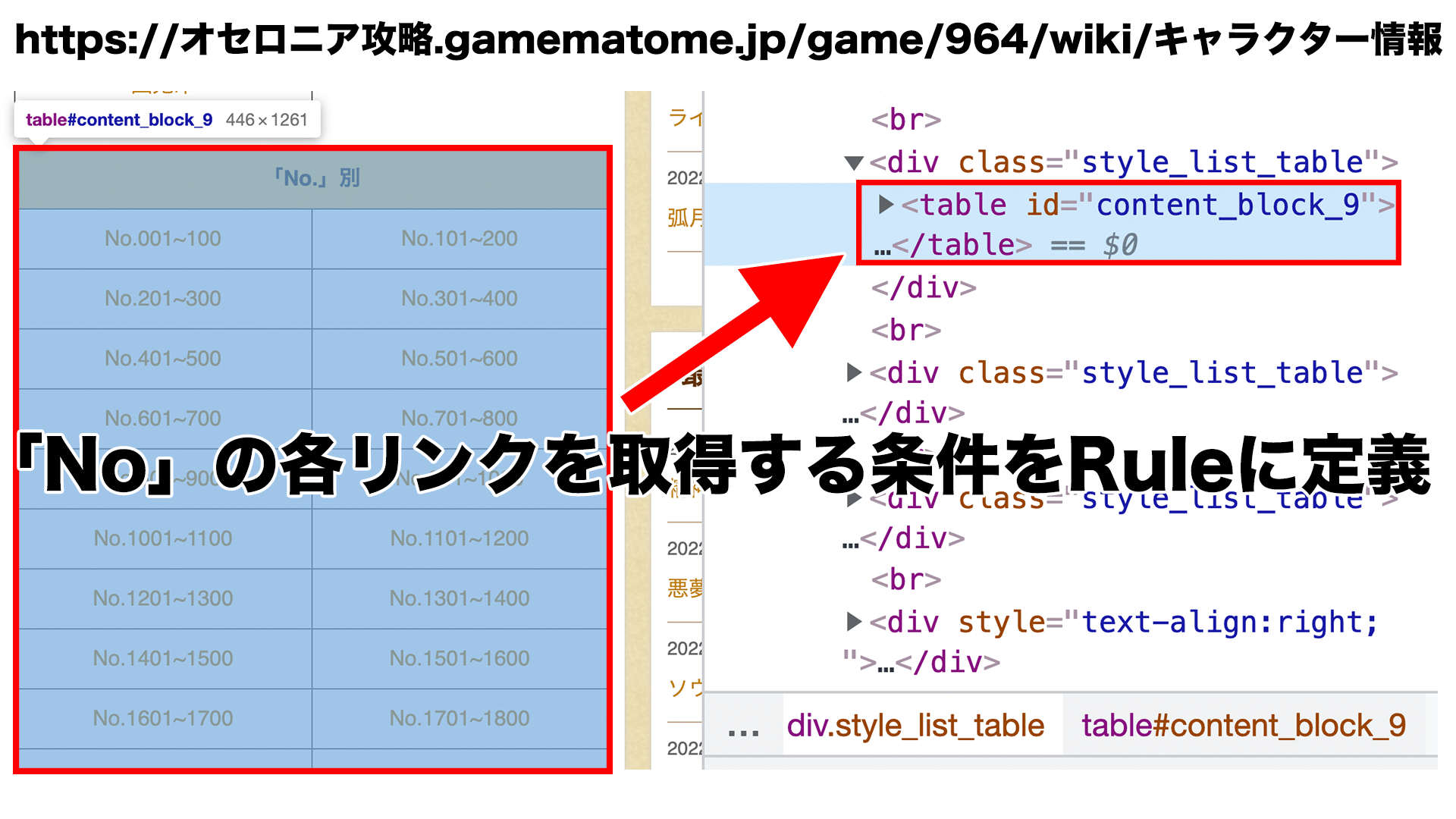
Task: Open the No.1501~1600 link
Action: 460,658
